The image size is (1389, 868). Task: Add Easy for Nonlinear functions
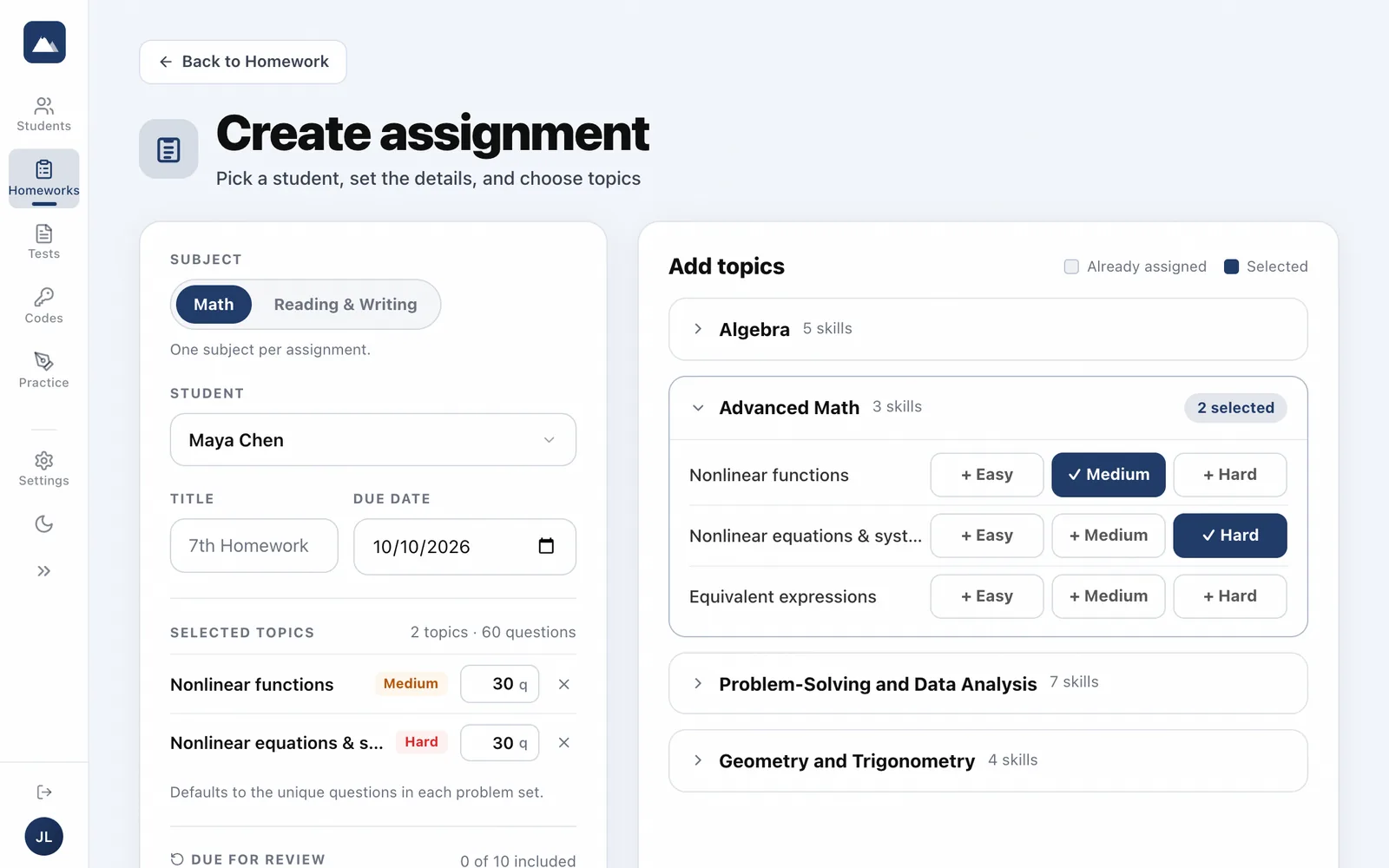point(987,475)
